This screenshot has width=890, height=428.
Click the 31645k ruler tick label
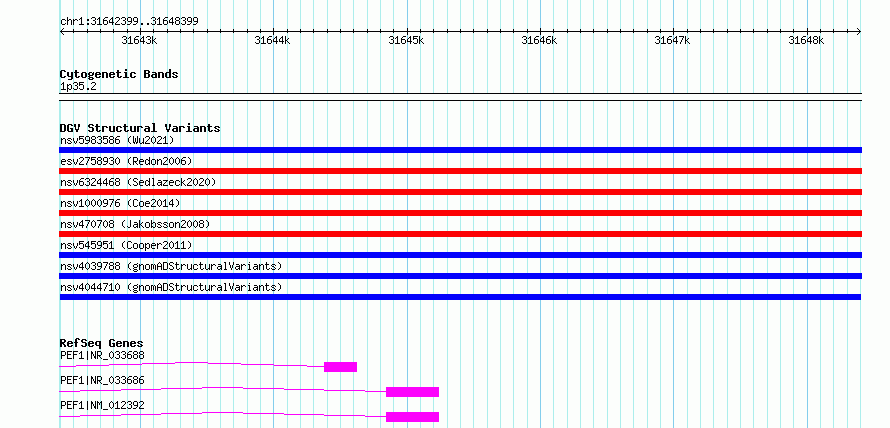tap(406, 40)
